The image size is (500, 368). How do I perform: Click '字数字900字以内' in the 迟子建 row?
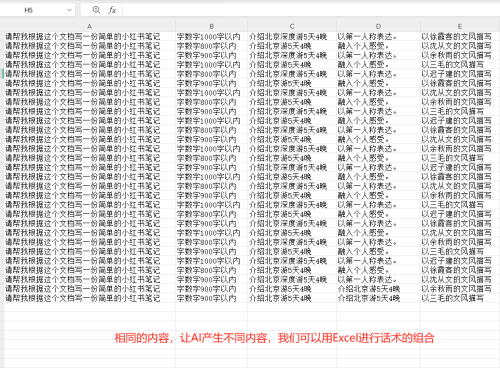207,167
